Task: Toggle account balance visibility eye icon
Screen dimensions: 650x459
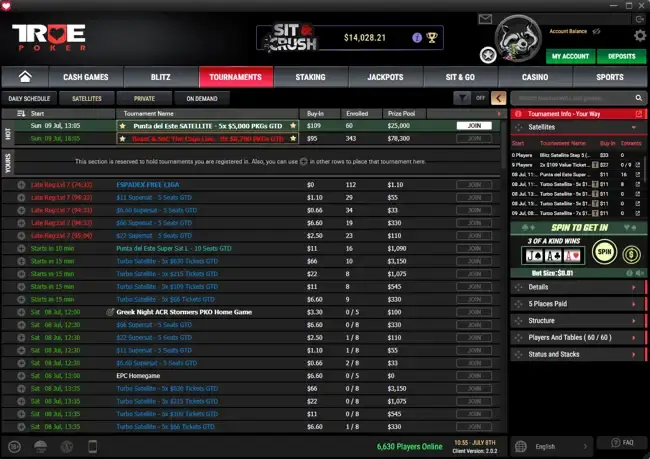Action: tap(597, 32)
